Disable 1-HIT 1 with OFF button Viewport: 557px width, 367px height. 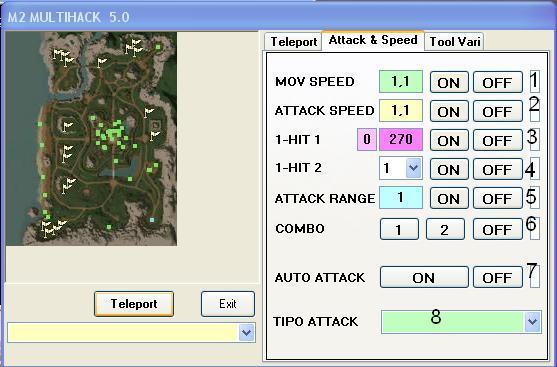click(498, 140)
